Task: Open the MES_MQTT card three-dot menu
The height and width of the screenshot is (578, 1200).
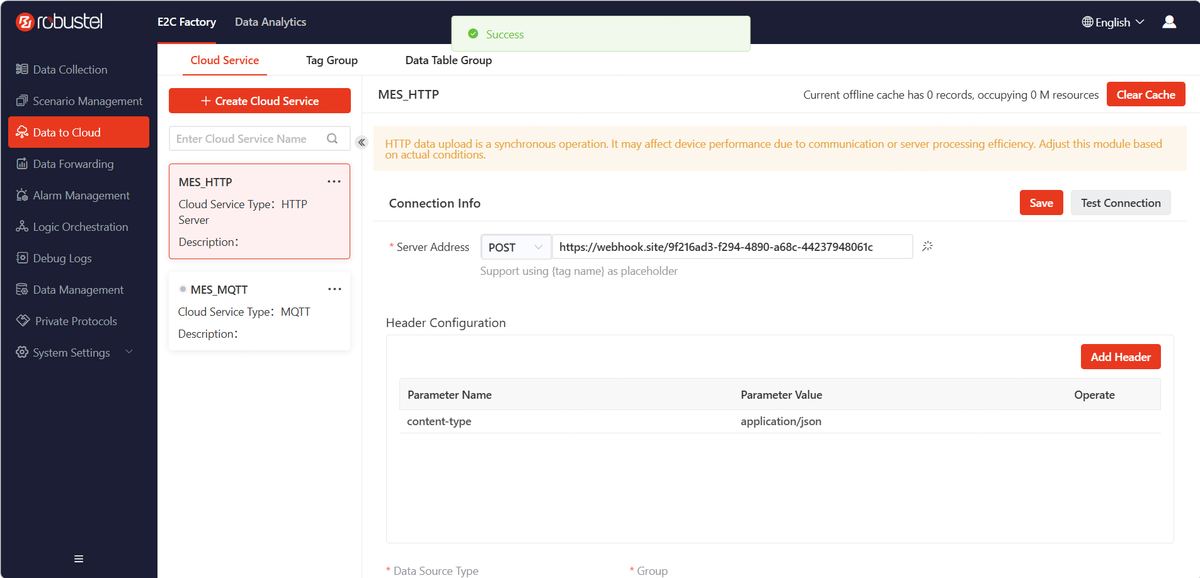Action: tap(334, 289)
